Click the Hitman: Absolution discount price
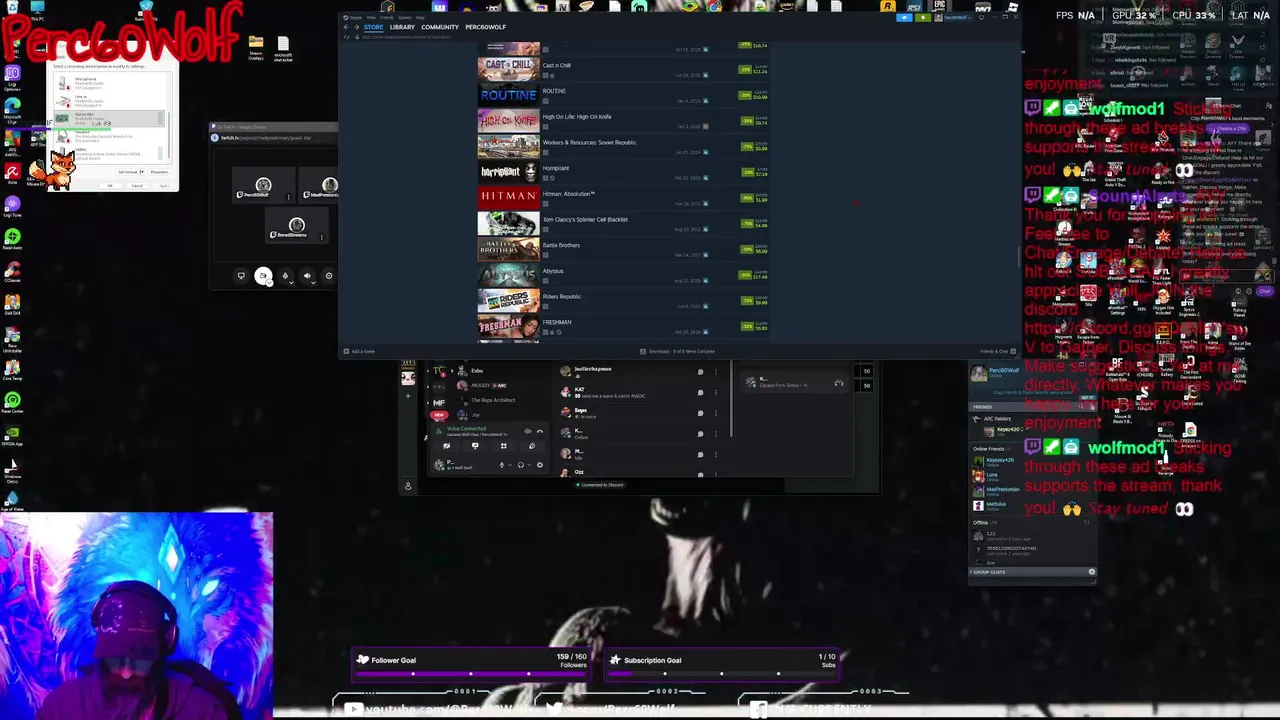The height and width of the screenshot is (720, 1280). click(761, 199)
